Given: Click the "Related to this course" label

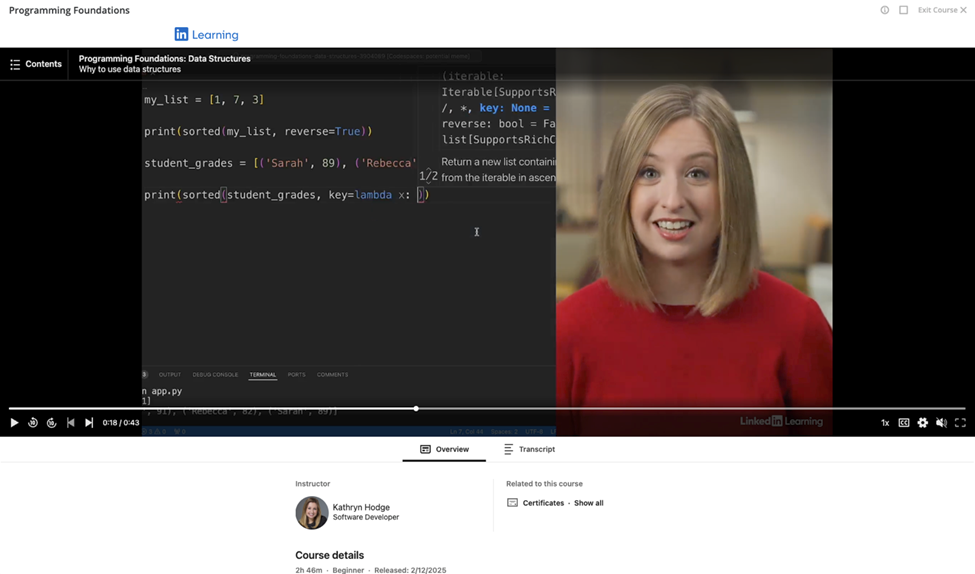Looking at the screenshot, I should [x=544, y=483].
